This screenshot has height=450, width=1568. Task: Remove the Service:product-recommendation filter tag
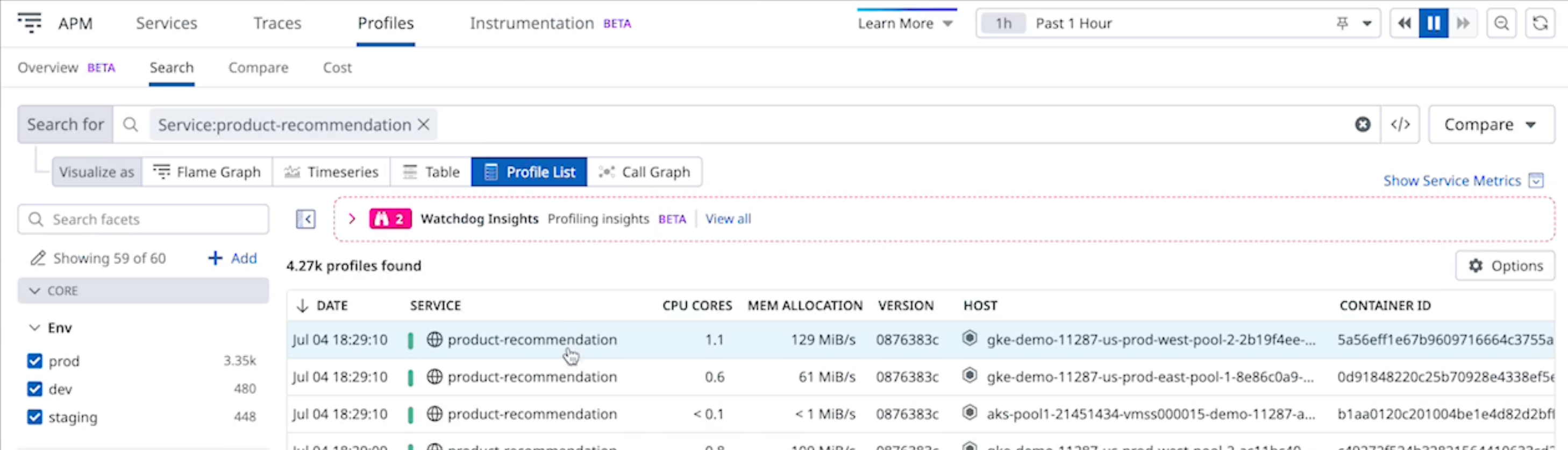424,124
